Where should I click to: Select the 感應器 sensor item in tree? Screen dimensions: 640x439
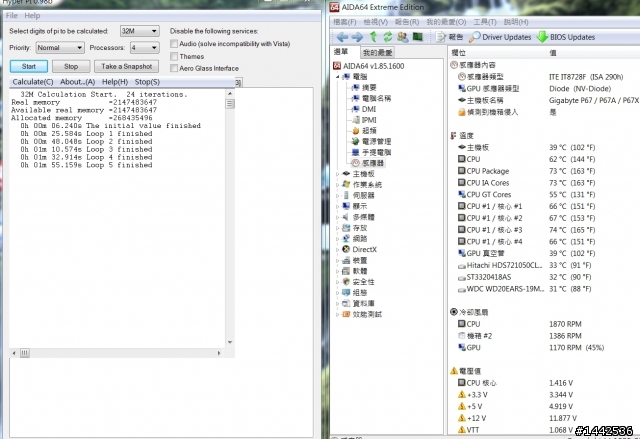(368, 163)
